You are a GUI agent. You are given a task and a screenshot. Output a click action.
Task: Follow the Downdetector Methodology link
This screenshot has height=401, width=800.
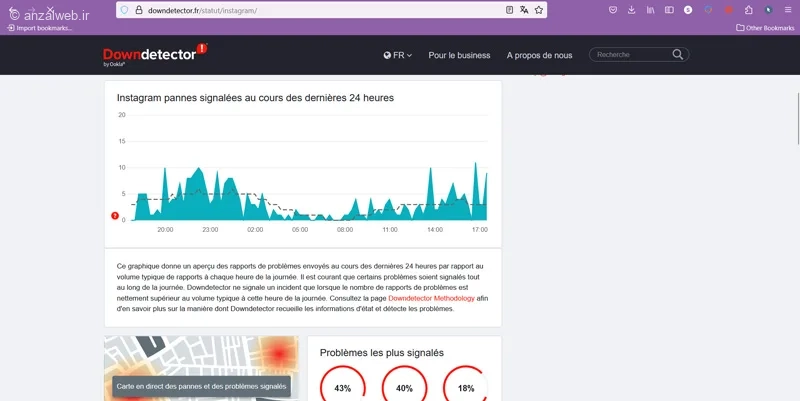(x=433, y=298)
